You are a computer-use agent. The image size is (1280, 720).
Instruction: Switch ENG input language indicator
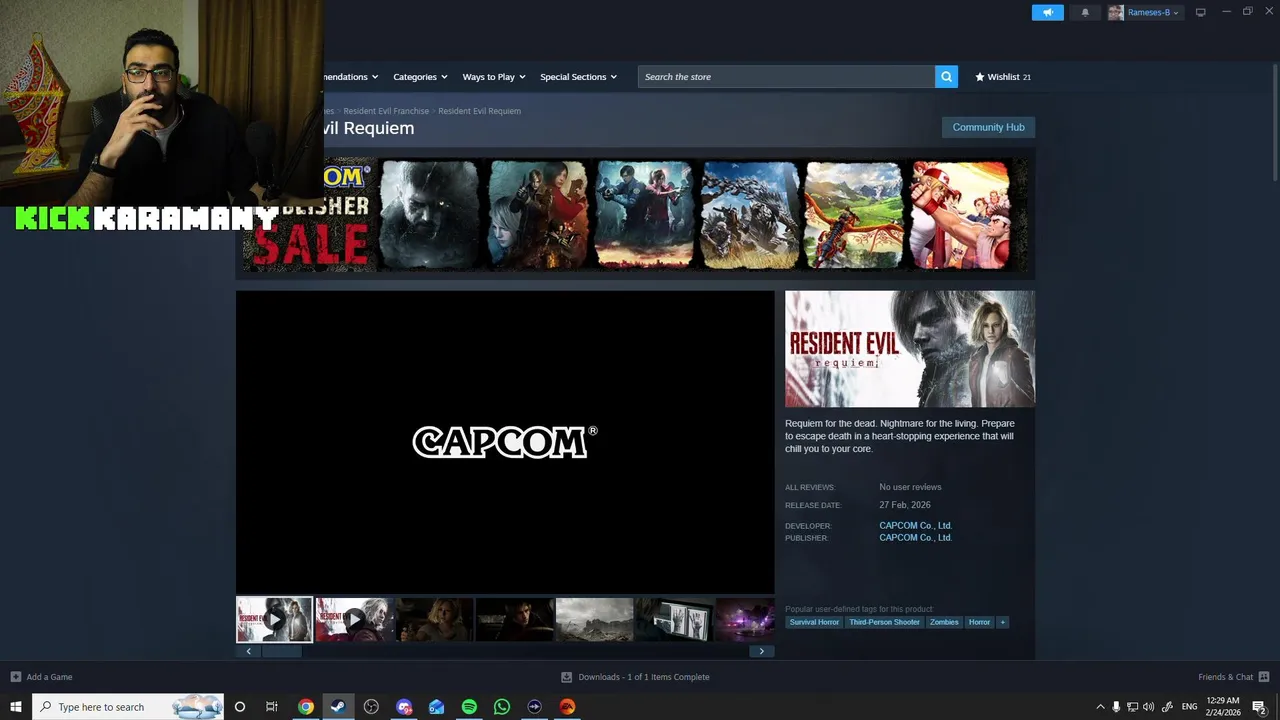tap(1189, 706)
